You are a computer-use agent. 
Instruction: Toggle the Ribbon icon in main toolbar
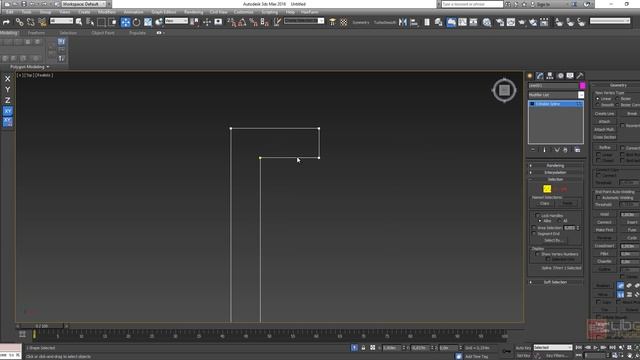tap(451, 22)
